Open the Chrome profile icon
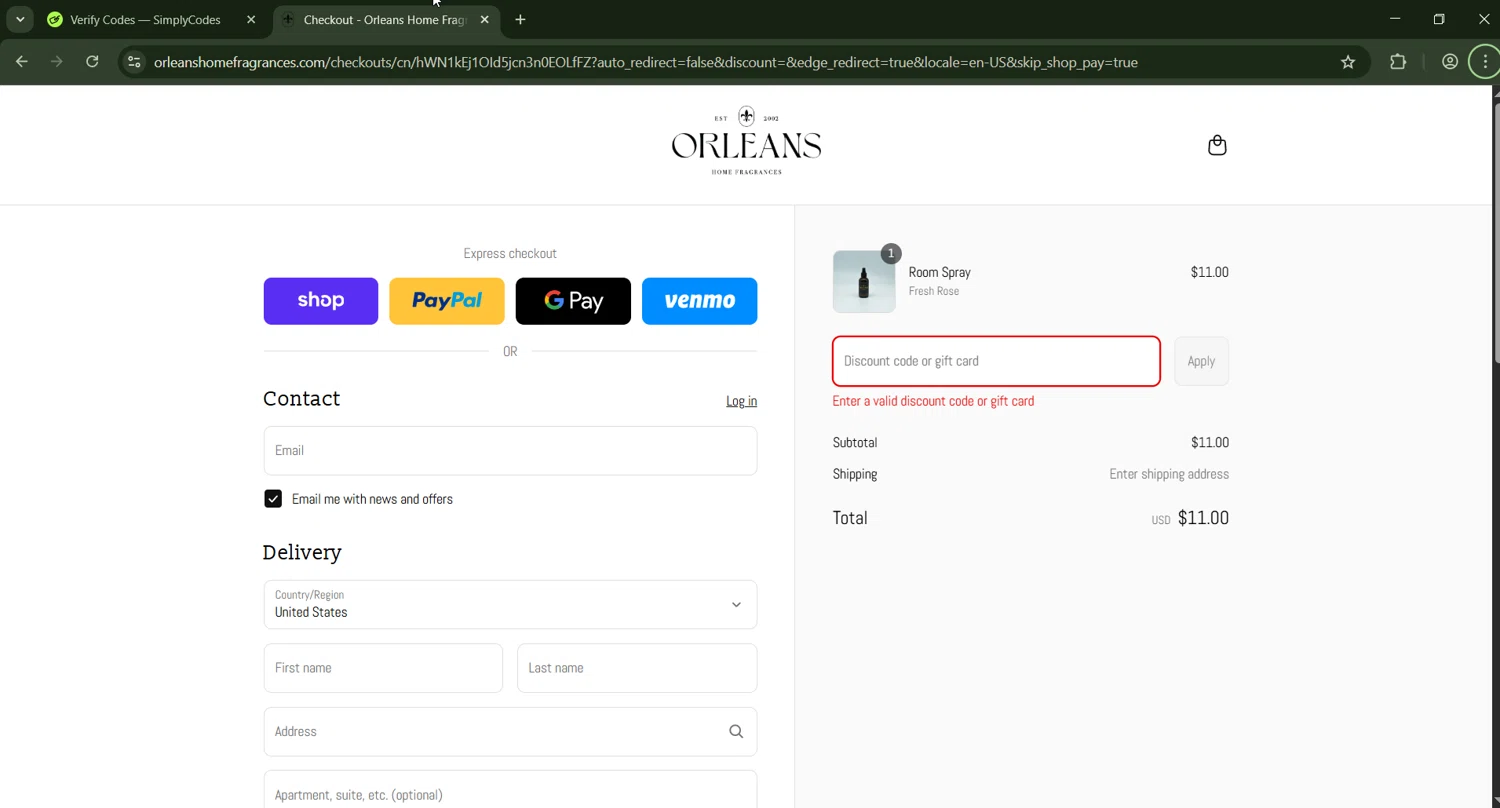The height and width of the screenshot is (808, 1500). point(1449,62)
